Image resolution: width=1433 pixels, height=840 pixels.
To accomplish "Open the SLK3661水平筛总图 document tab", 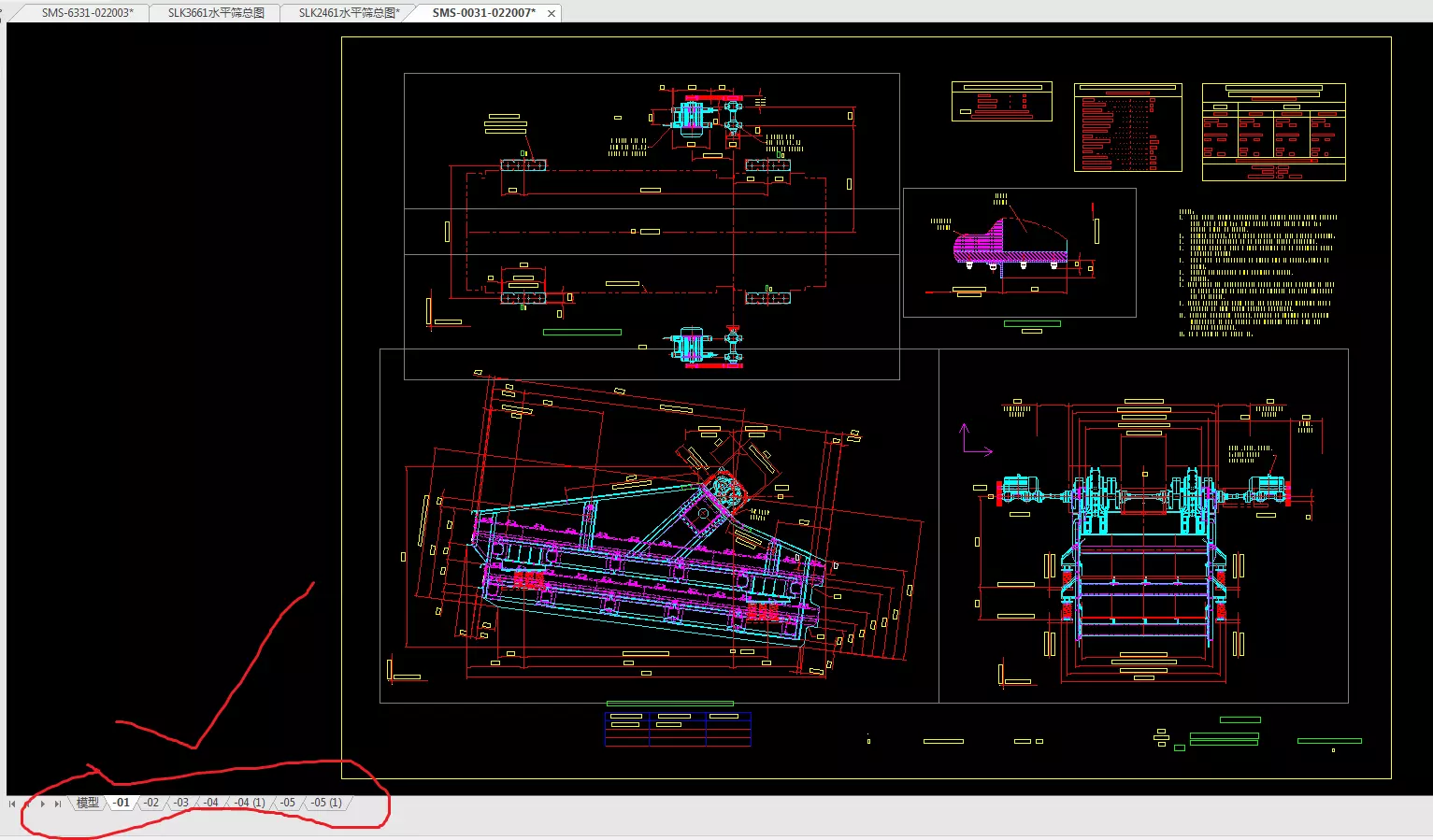I will (216, 13).
